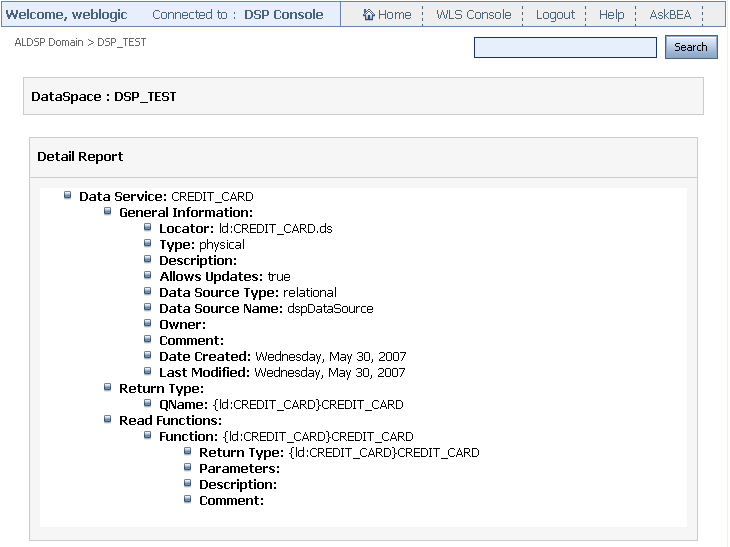Select the Date Created value
730x547 pixels.
(x=331, y=357)
